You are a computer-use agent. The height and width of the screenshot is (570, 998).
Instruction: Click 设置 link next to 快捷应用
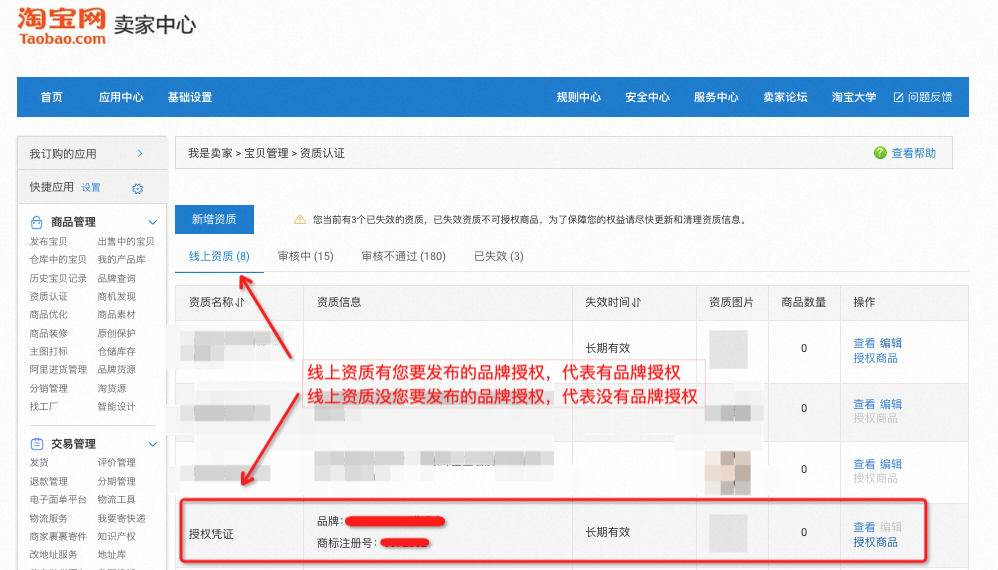pyautogui.click(x=91, y=188)
